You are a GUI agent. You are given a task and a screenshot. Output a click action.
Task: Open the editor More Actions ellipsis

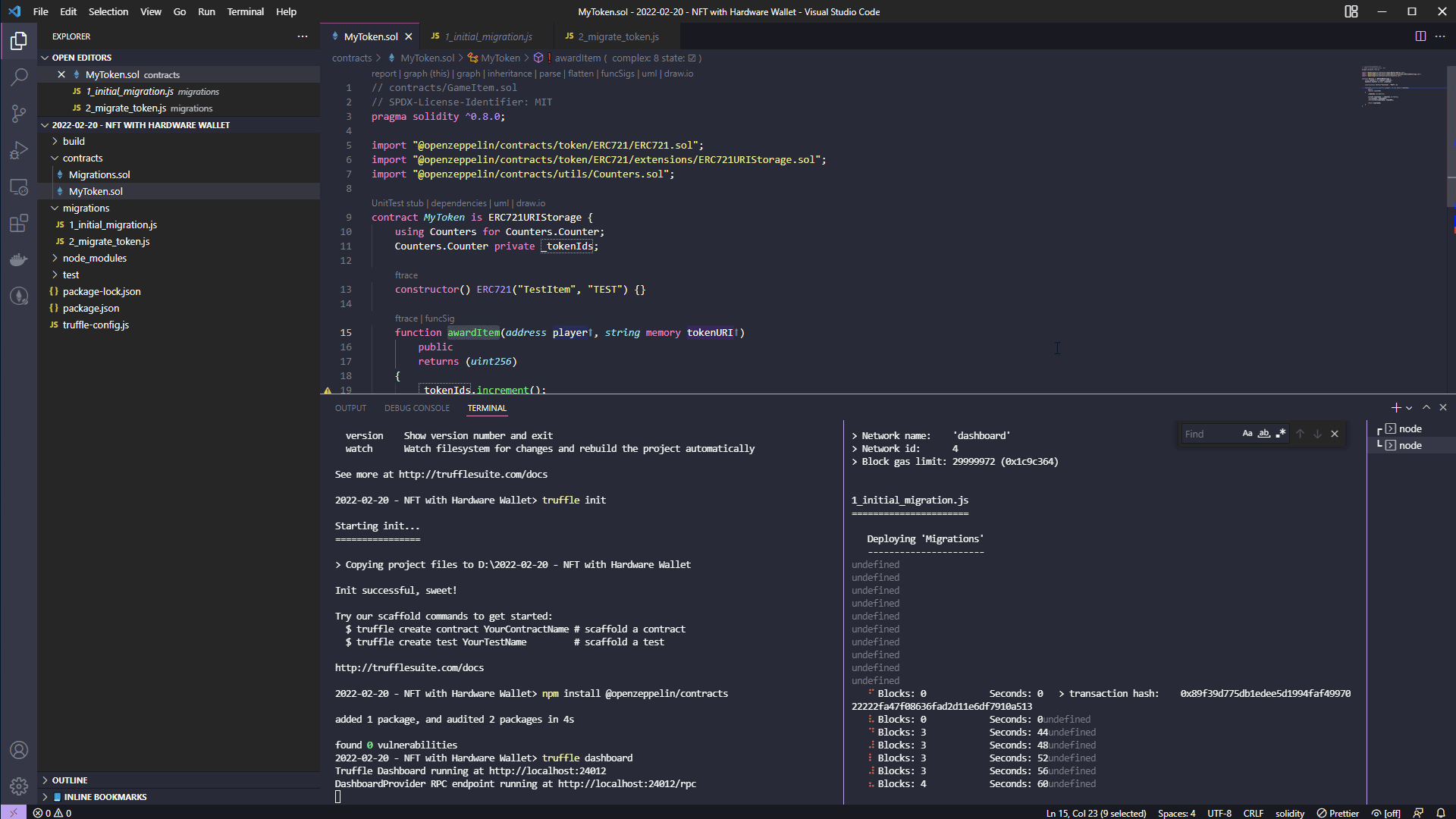(1440, 36)
